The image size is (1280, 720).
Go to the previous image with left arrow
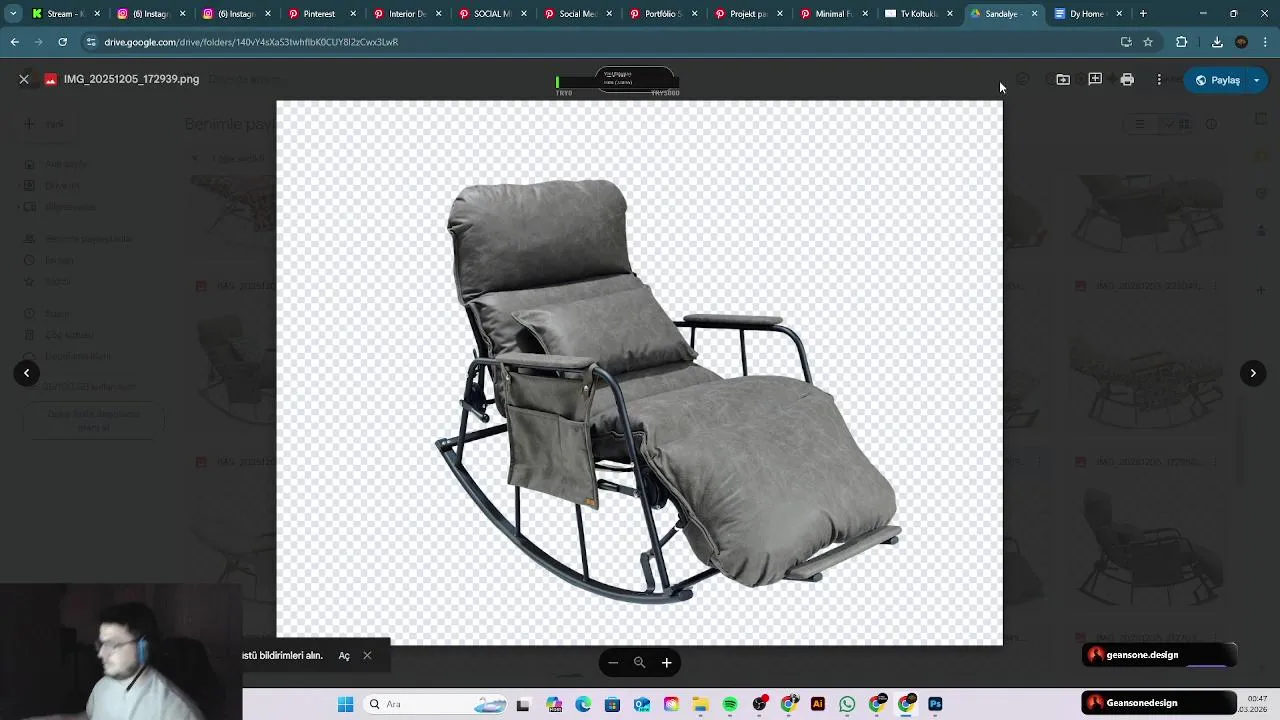point(27,373)
